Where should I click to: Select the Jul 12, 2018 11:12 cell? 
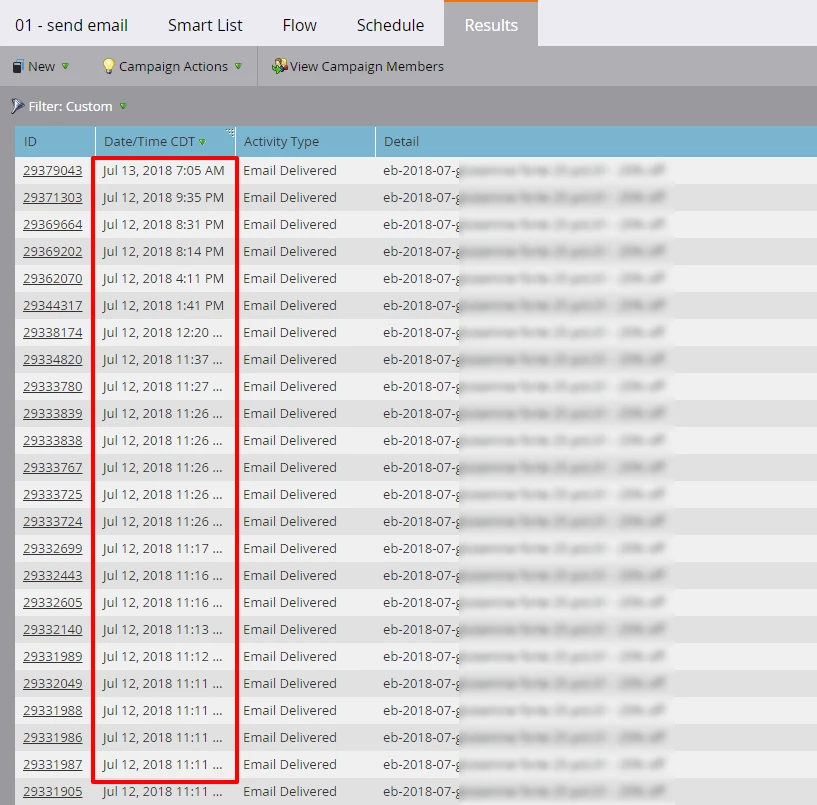click(163, 657)
